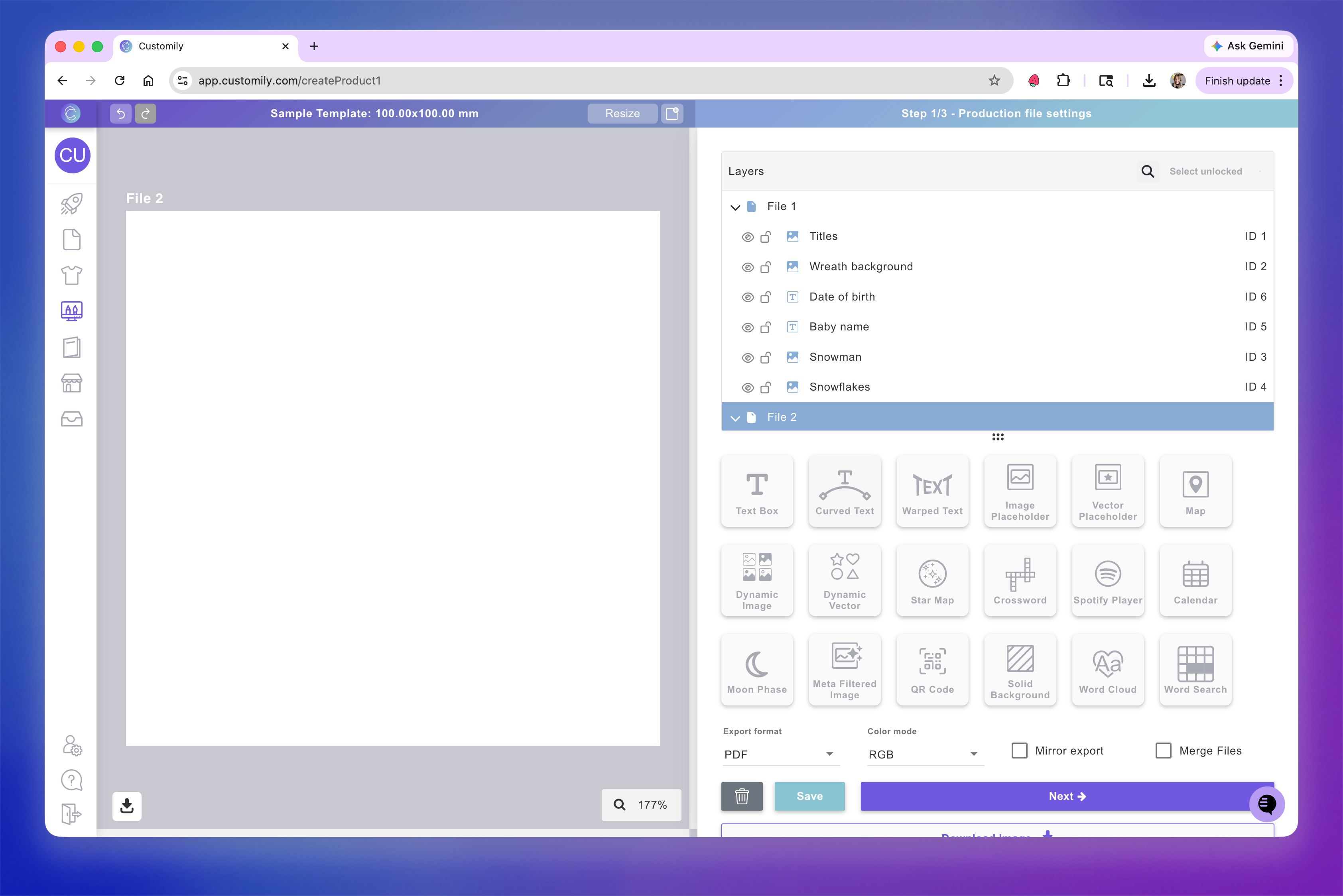This screenshot has height=896, width=1343.
Task: Bookmark this page with star icon
Action: tap(994, 81)
